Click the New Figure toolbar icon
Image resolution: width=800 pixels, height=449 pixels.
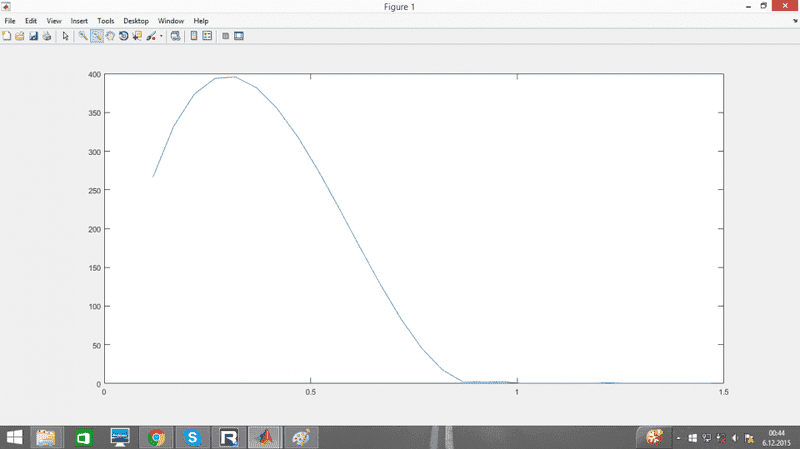7,36
